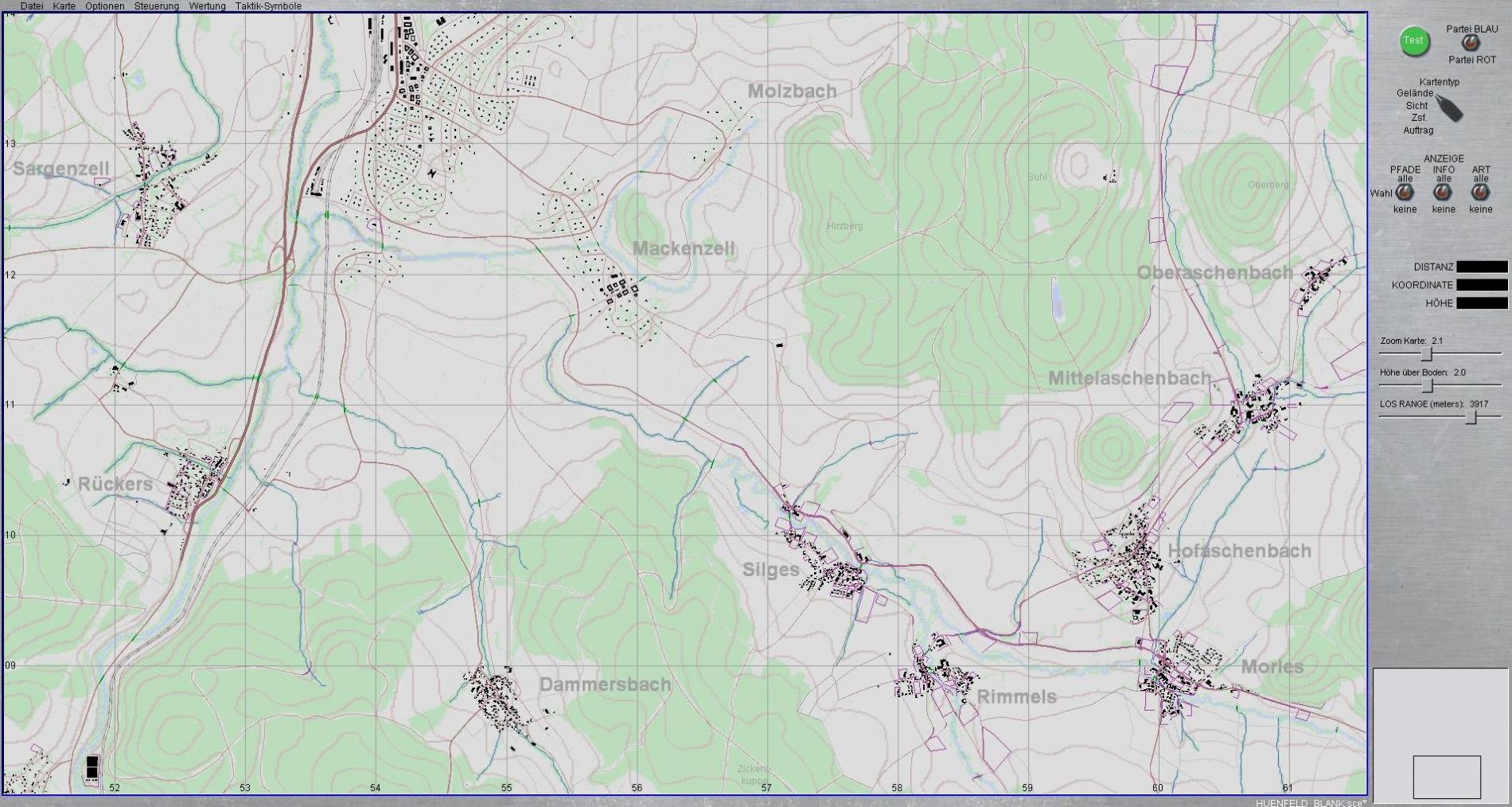This screenshot has width=1512, height=807.
Task: Open the Taktik-Symbole menu
Action: 268,6
